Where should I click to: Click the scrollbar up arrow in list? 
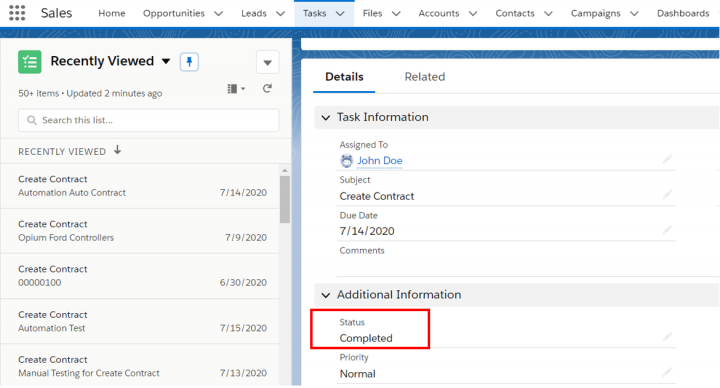click(x=285, y=170)
